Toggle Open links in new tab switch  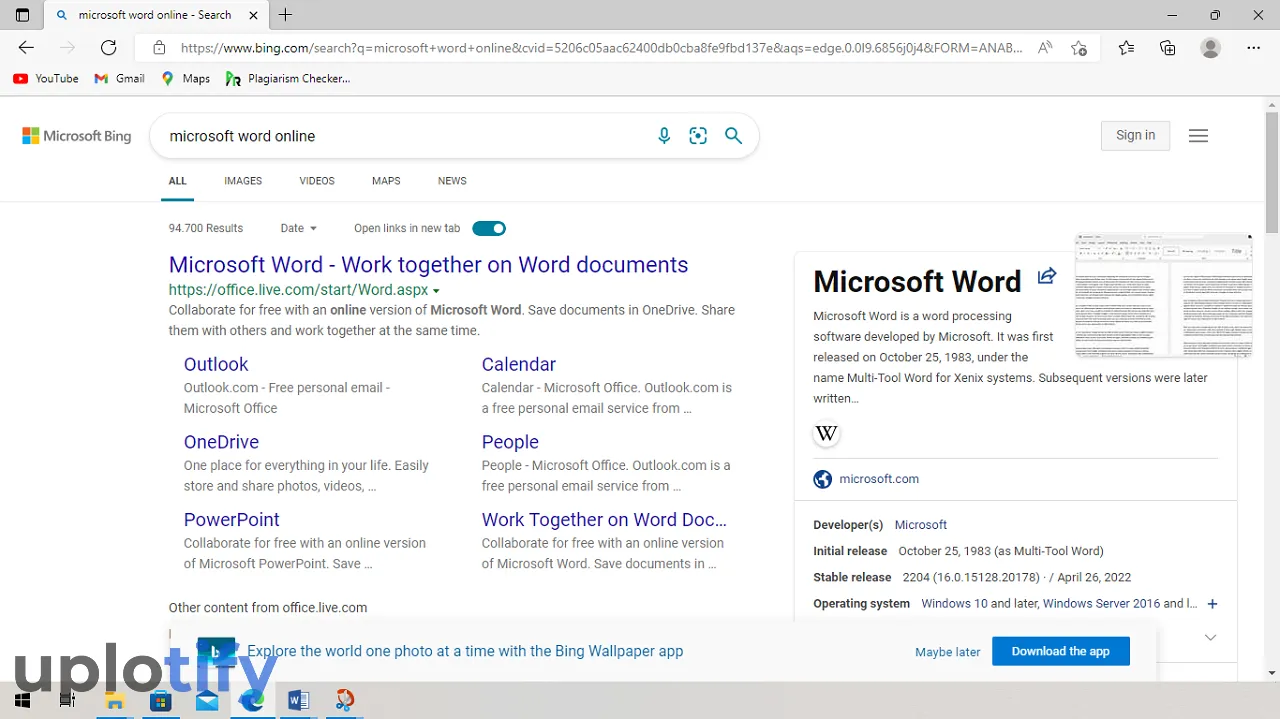[489, 228]
